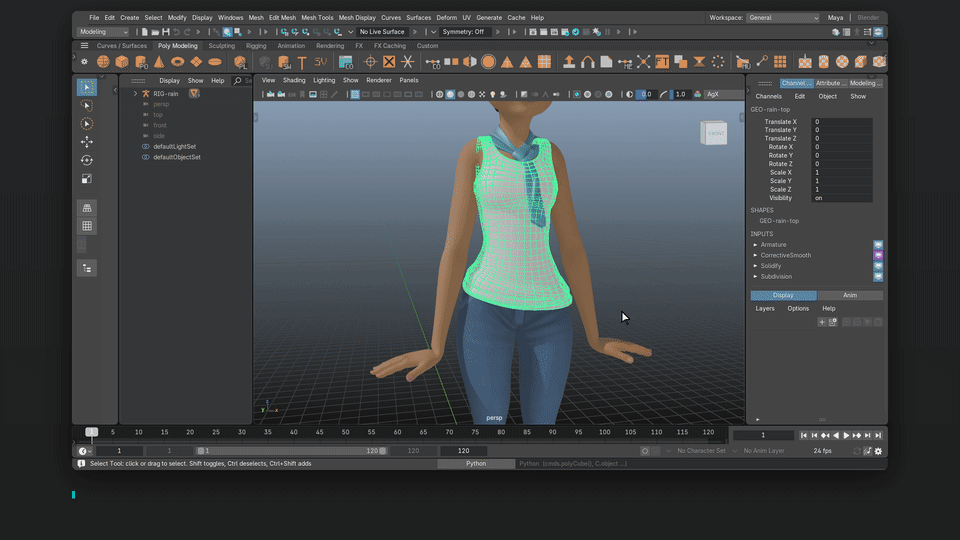
Task: Click the Mirror shelf icon
Action: [x=470, y=62]
